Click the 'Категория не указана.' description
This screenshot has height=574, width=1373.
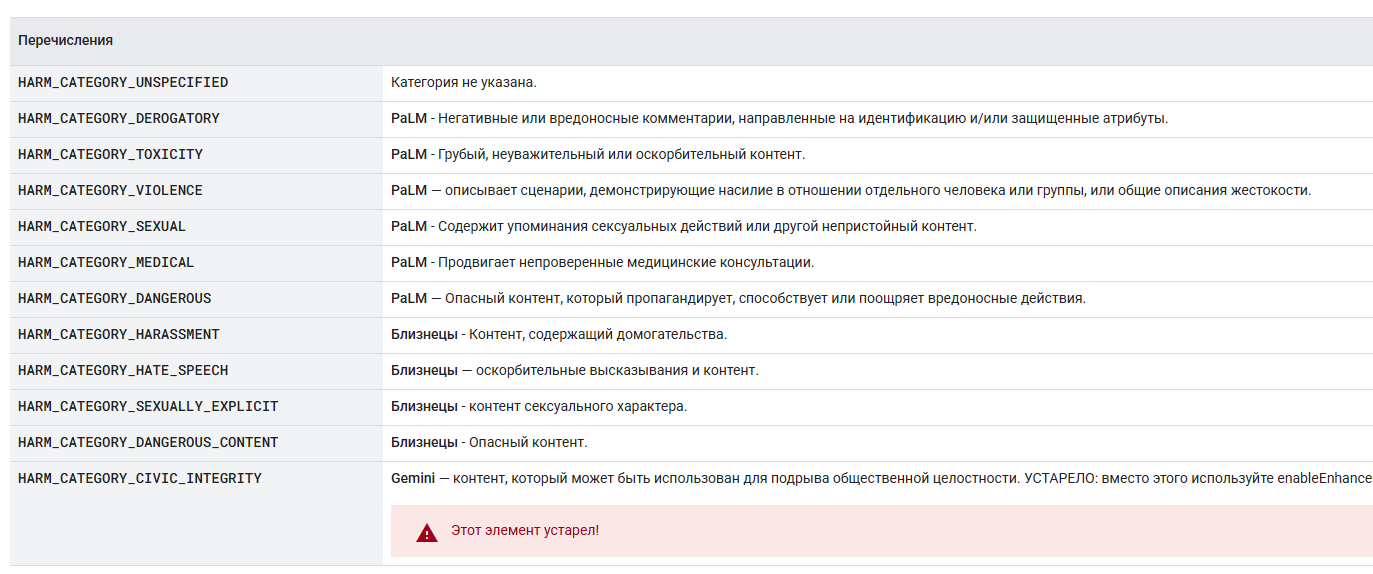(x=463, y=82)
